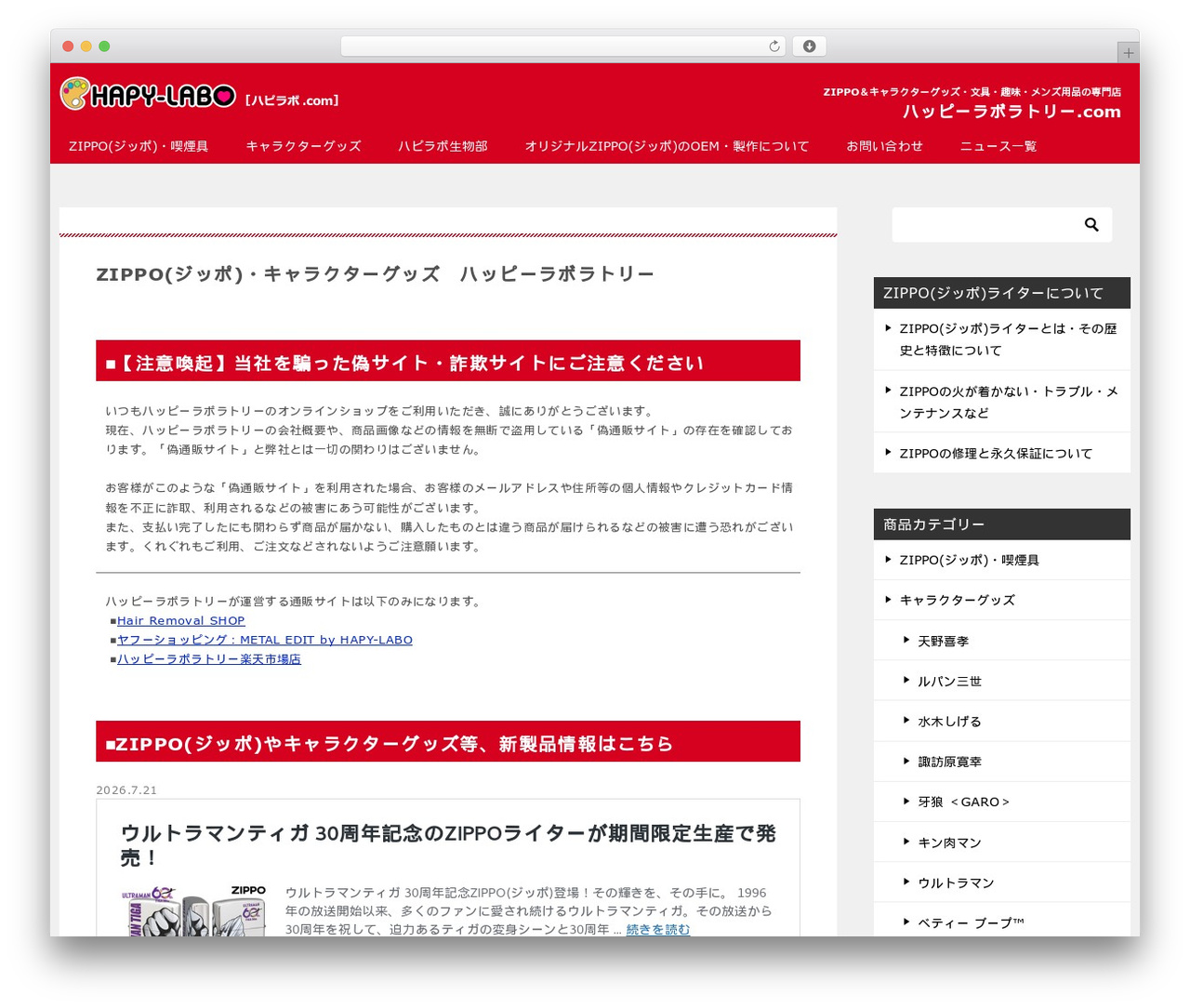
Task: Select 諏訪原寛幸 category
Action: click(x=949, y=761)
